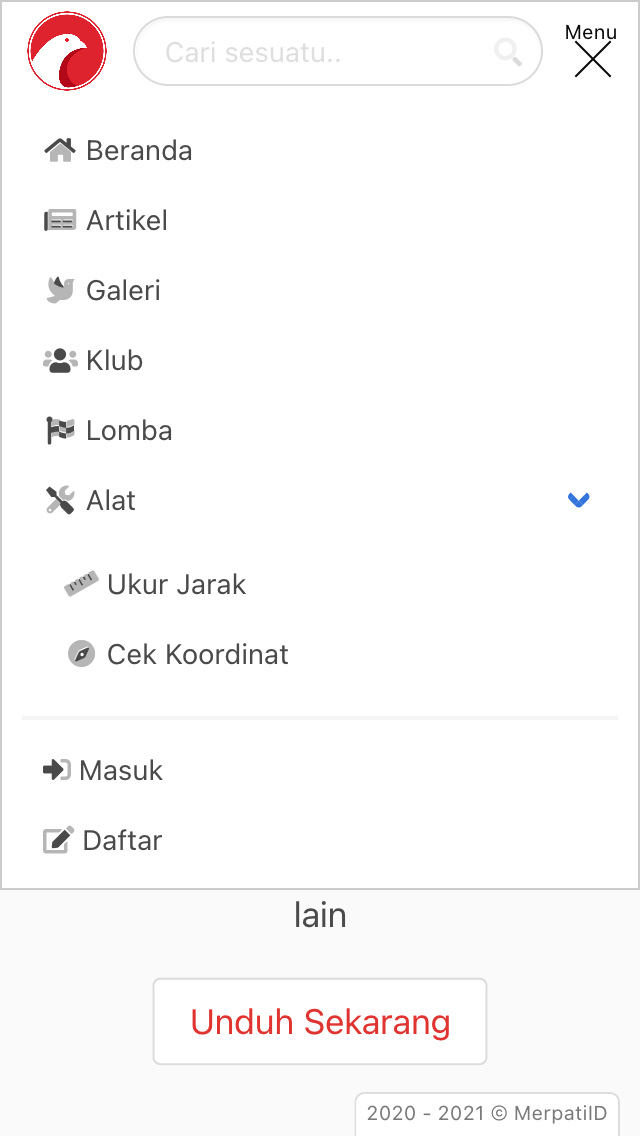
Task: Click the Masuk login link
Action: coord(120,771)
